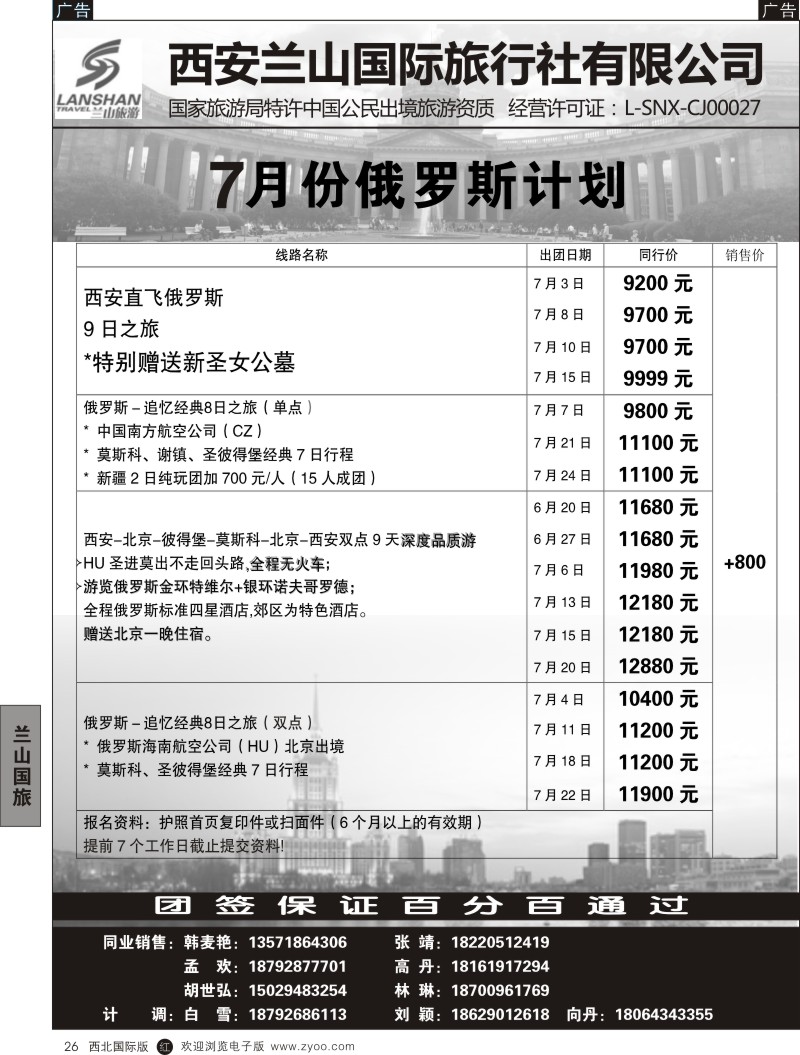Click 张靖's phone number 18220512419

(500, 943)
